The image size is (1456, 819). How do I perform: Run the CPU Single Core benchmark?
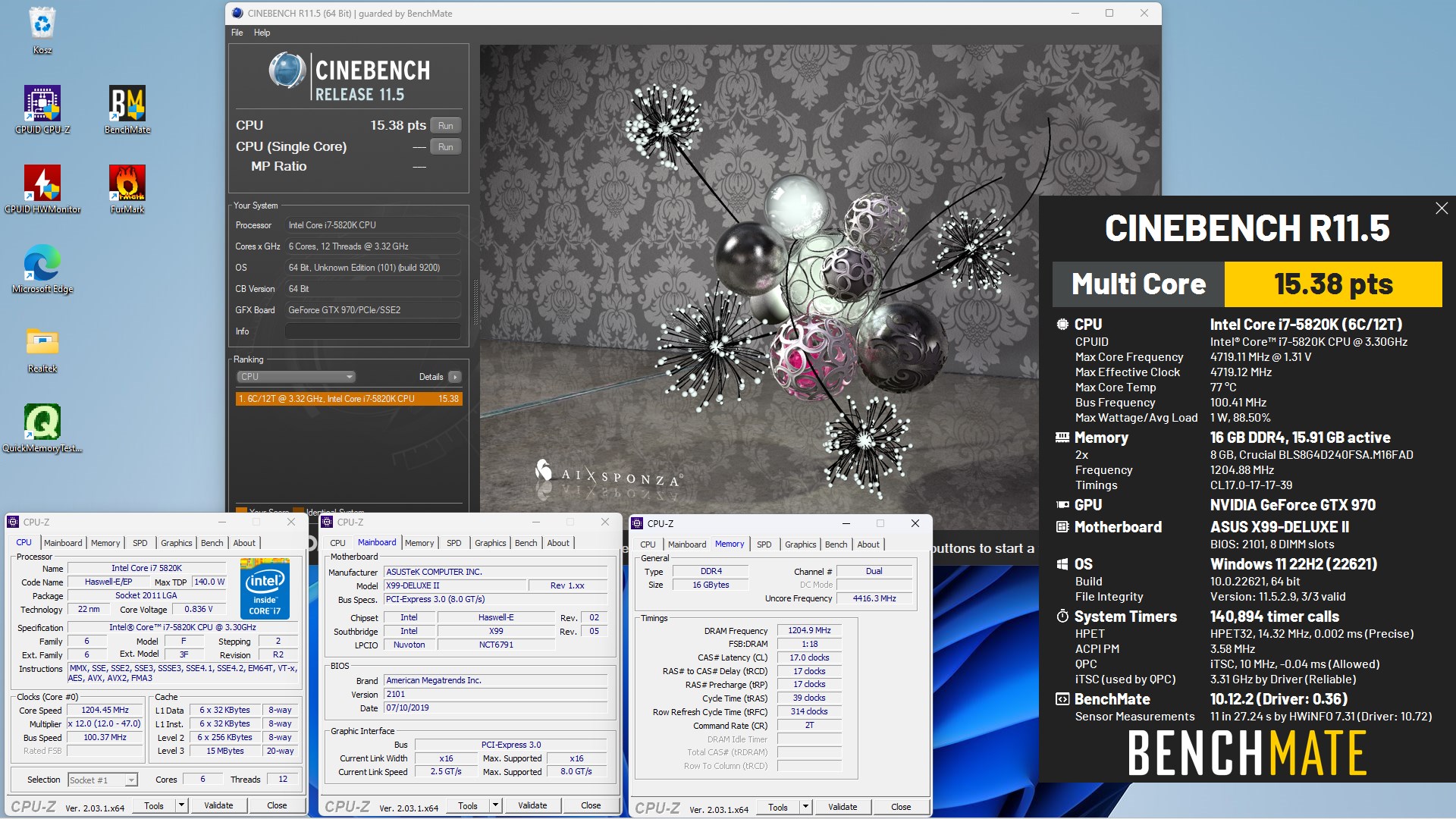coord(446,147)
